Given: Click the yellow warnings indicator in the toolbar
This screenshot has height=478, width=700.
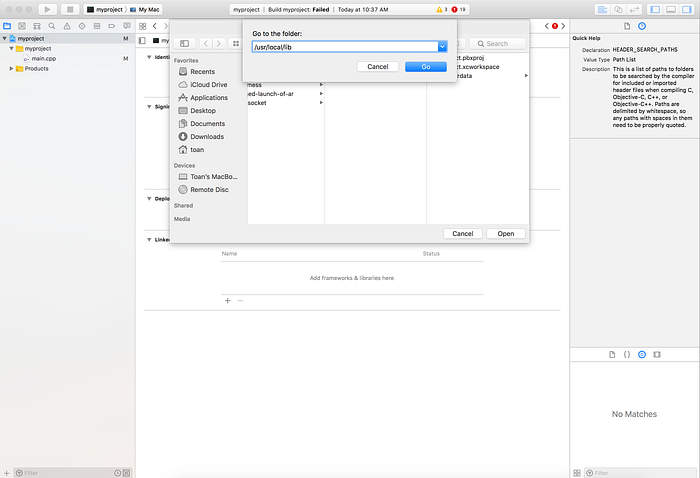Looking at the screenshot, I should coord(442,9).
